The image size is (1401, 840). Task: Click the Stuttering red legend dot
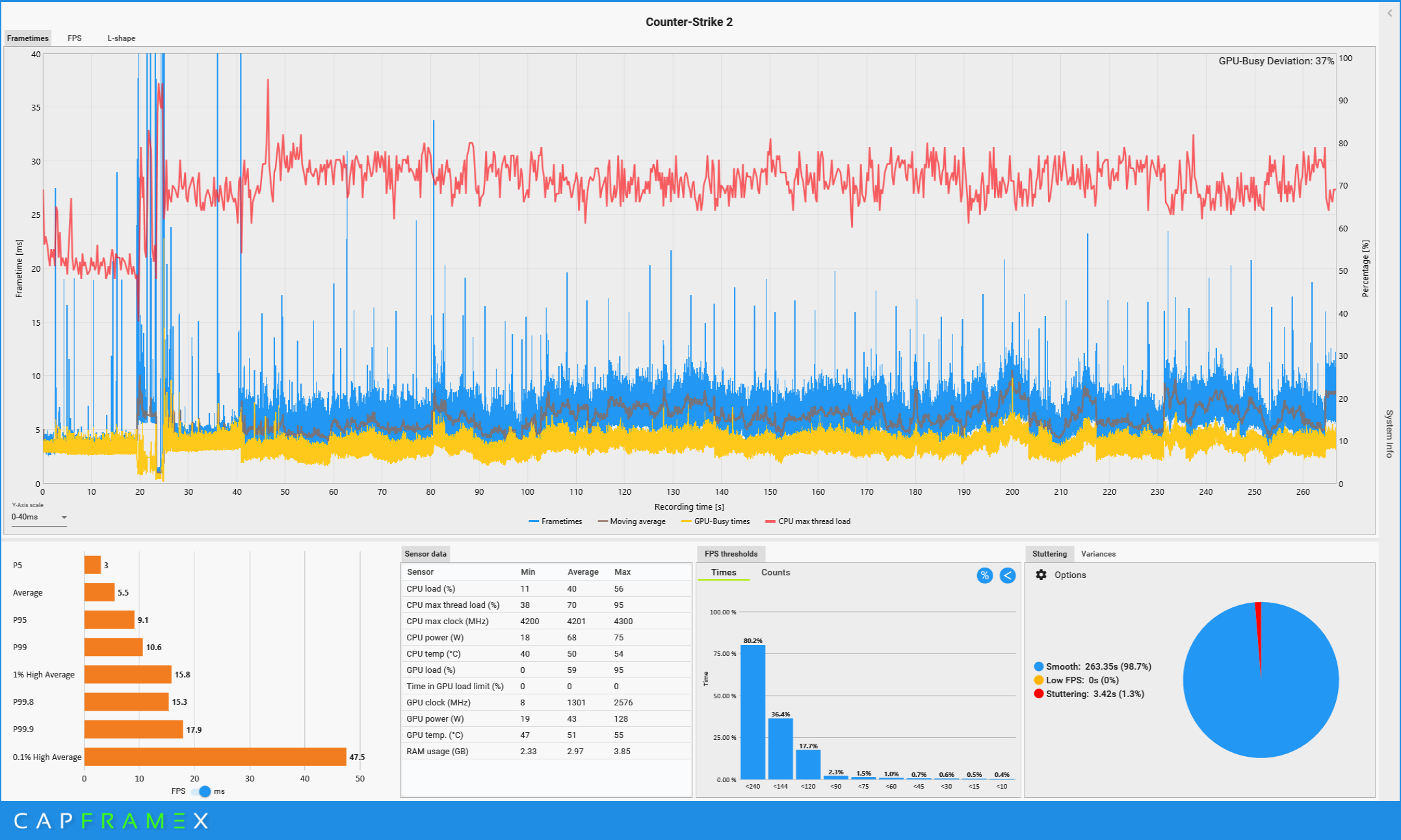(x=1039, y=694)
